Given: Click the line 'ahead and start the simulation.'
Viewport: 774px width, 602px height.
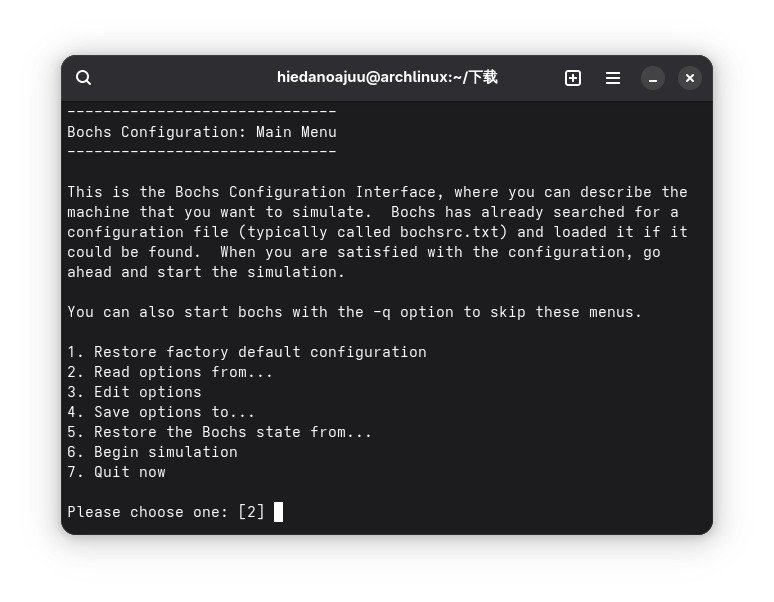Looking at the screenshot, I should [206, 272].
